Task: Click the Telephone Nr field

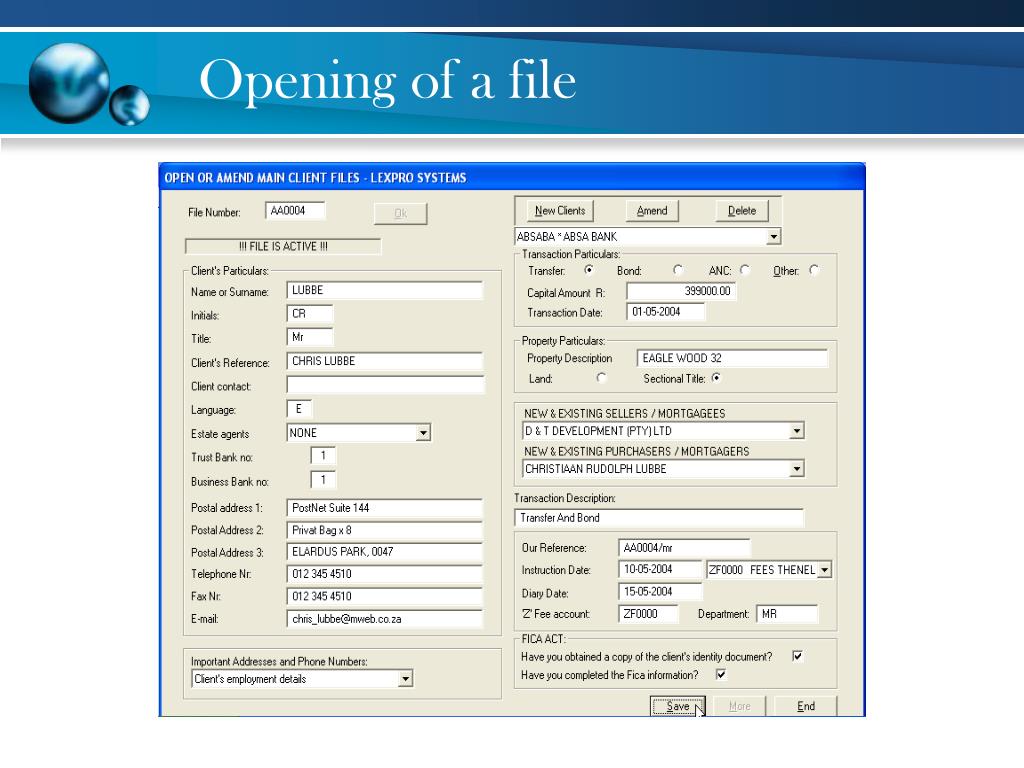Action: pos(385,574)
